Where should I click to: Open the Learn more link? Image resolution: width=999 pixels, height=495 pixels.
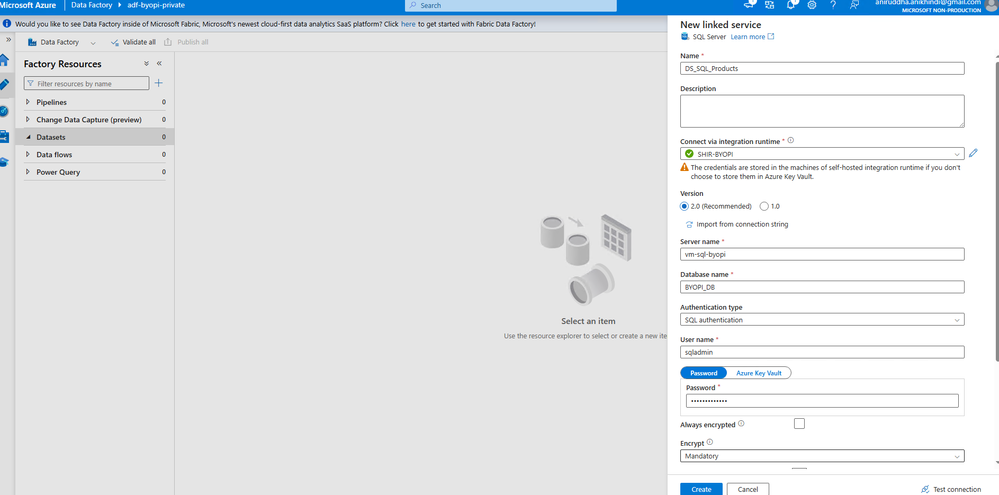coord(752,37)
